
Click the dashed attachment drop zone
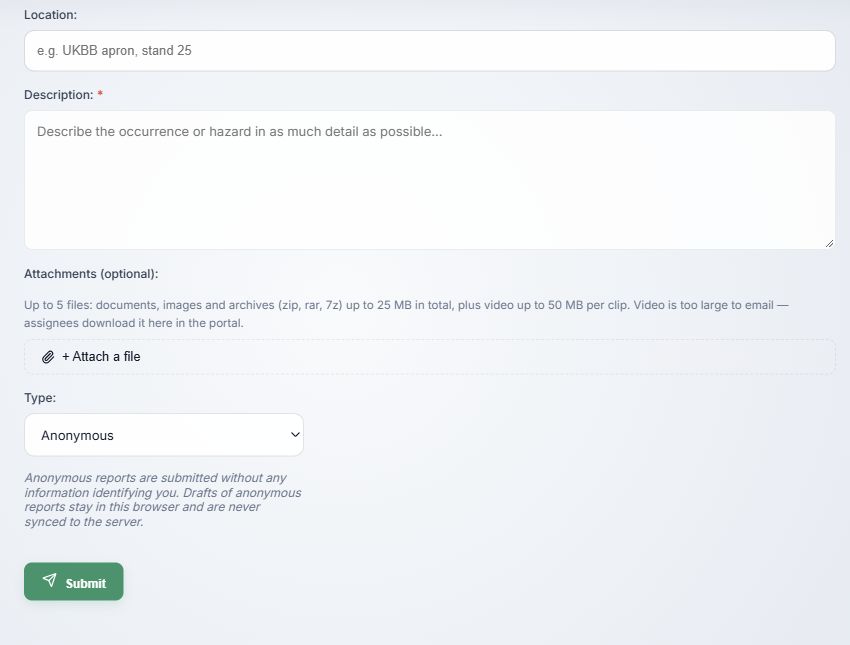pos(429,357)
